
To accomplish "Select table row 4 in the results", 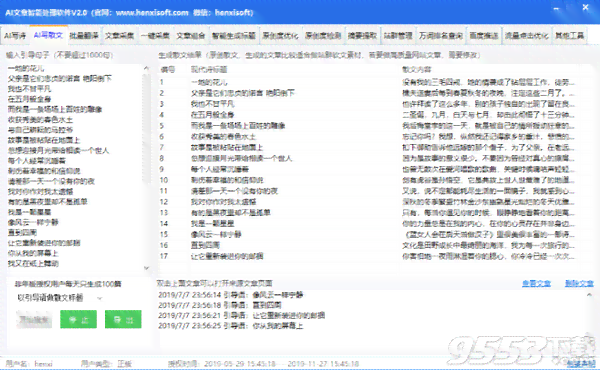I will pos(368,115).
